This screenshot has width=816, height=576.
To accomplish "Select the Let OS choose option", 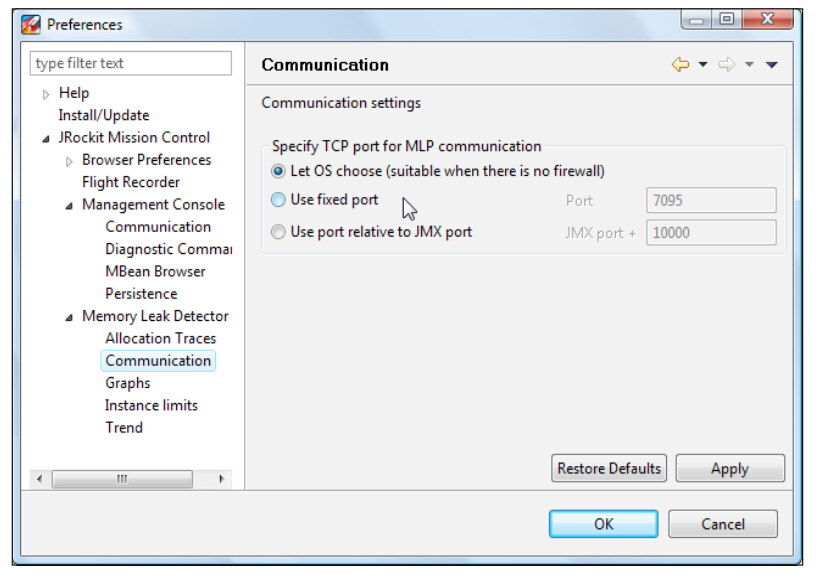I will 278,171.
